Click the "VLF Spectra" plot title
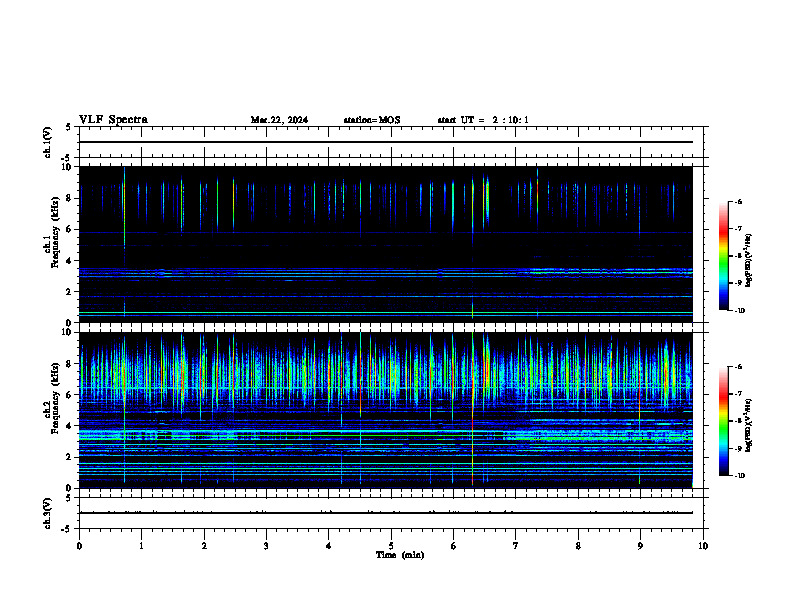Screen dimensions: 792x612 [113, 120]
